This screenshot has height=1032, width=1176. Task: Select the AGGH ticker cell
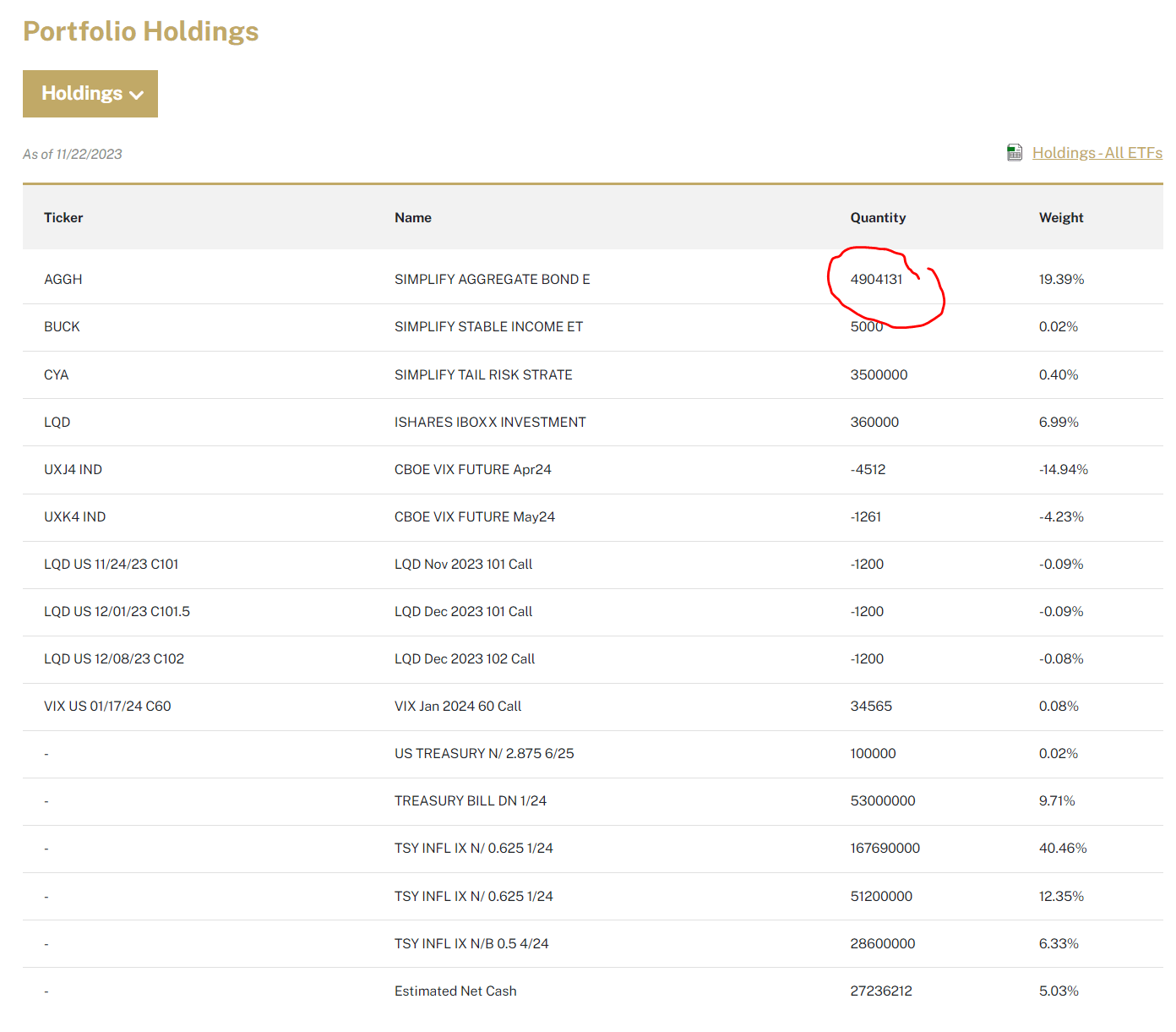(63, 279)
